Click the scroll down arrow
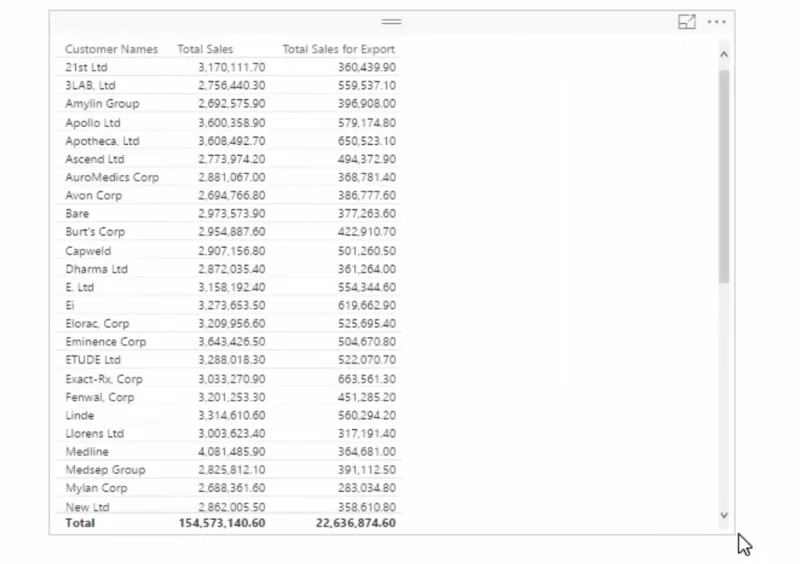Viewport: 800px width, 564px height. tap(723, 515)
